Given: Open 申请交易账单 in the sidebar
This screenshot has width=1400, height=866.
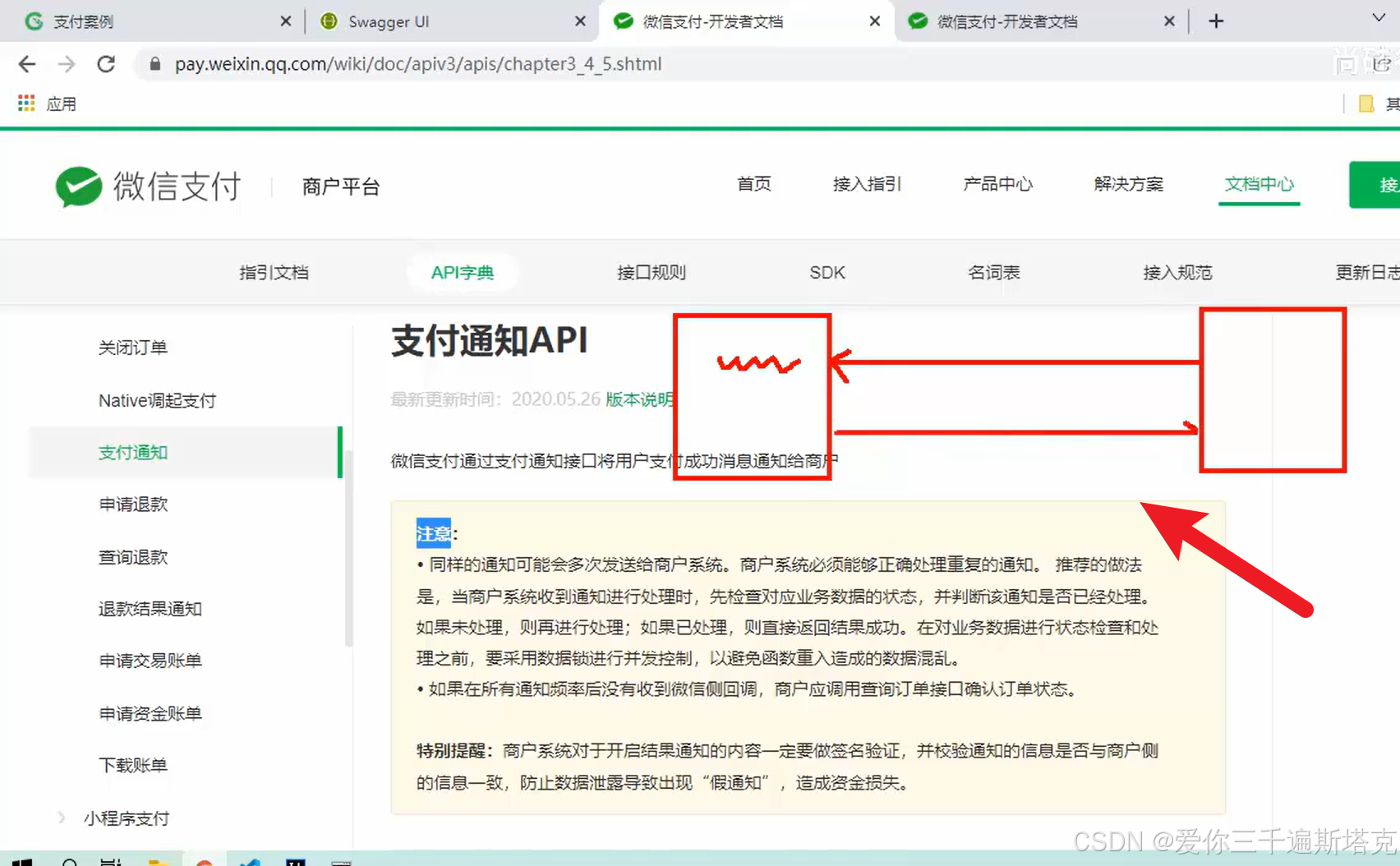Looking at the screenshot, I should pyautogui.click(x=150, y=661).
